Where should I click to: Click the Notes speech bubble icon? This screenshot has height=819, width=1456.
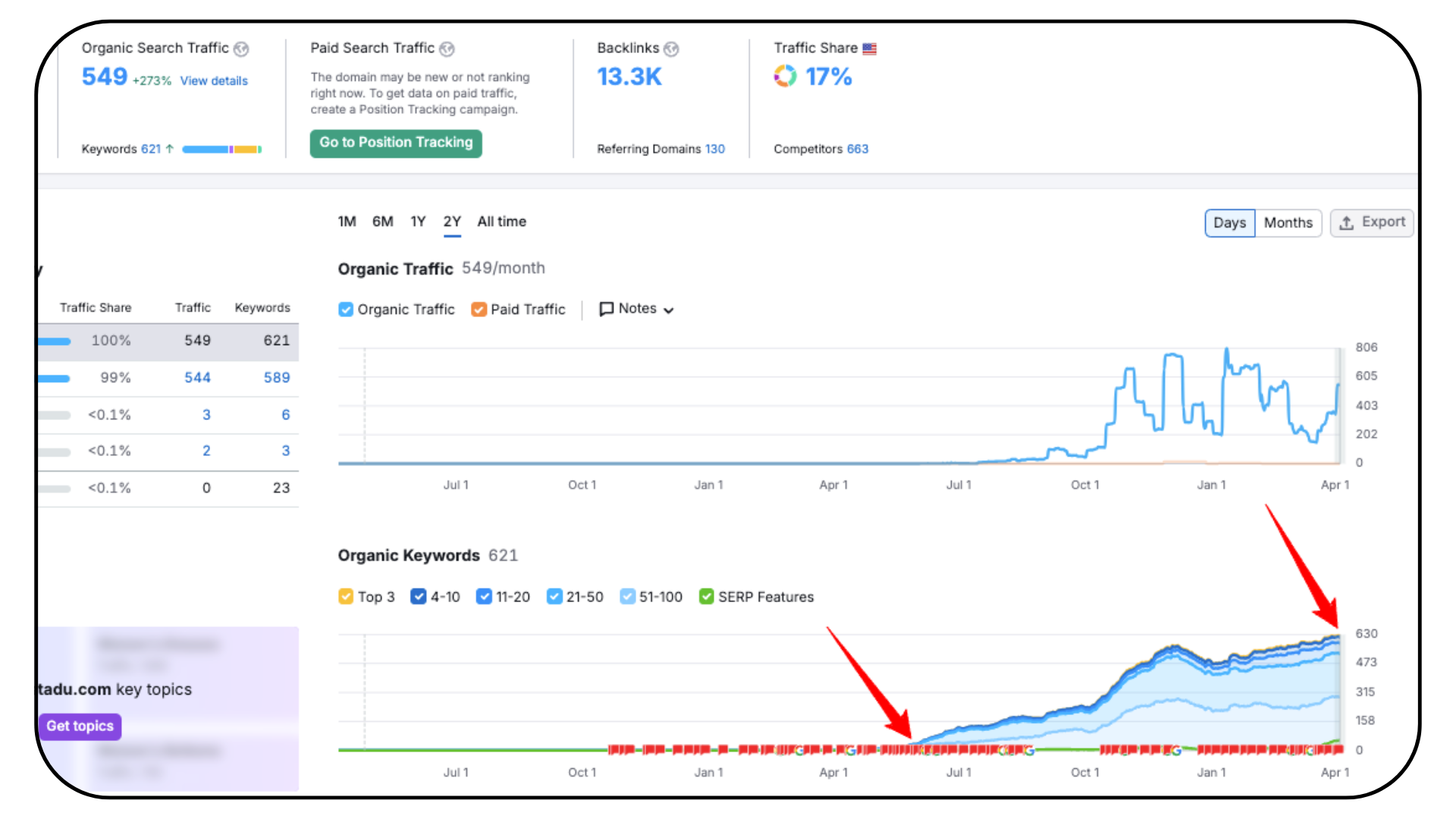coord(606,309)
